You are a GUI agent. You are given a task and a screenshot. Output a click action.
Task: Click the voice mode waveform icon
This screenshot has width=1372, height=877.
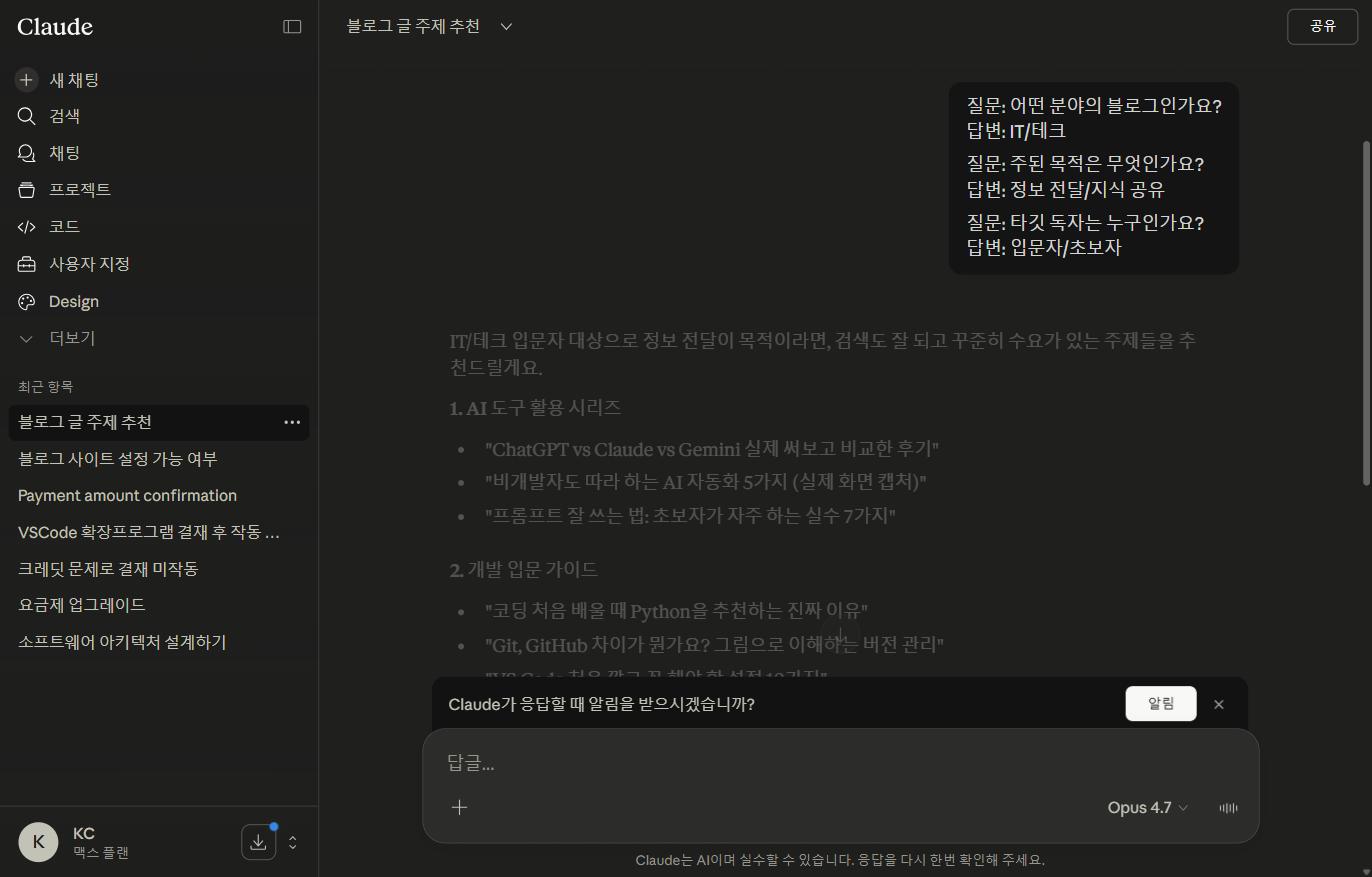click(1228, 808)
